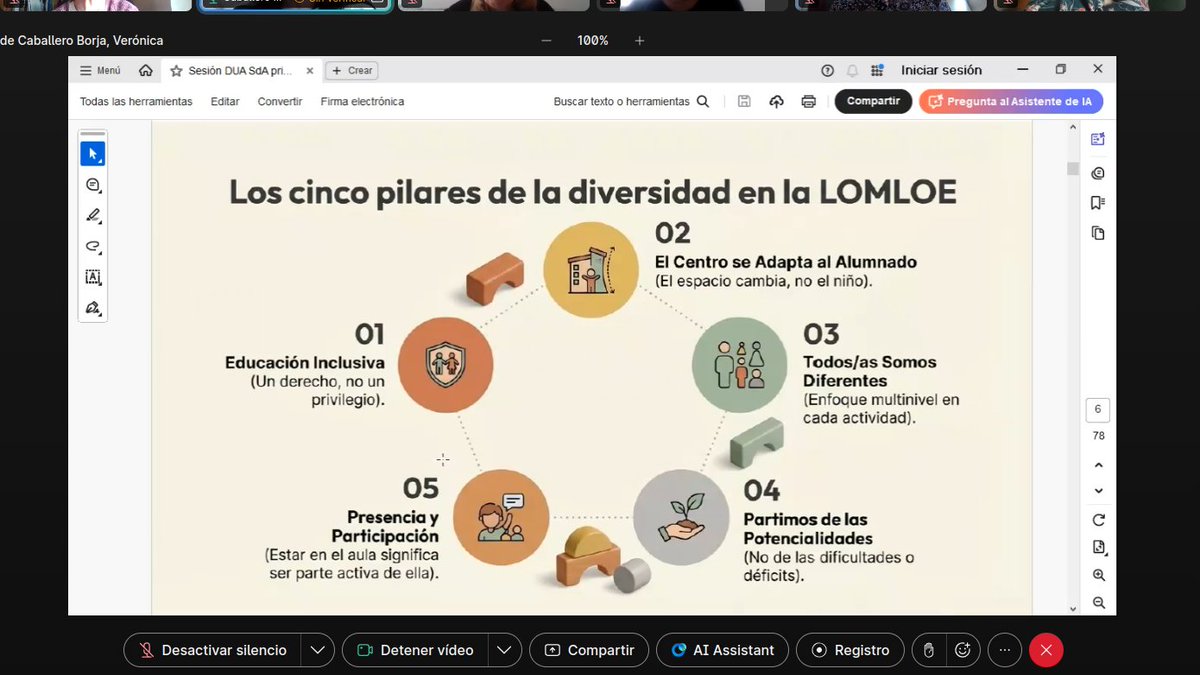Screen dimensions: 1200x675
Task: Close the Sesión DUA SdA tab
Action: pos(310,71)
